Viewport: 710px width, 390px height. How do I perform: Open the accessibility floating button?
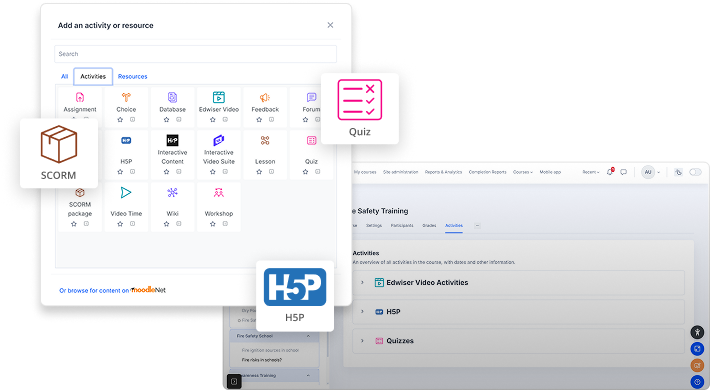click(697, 332)
